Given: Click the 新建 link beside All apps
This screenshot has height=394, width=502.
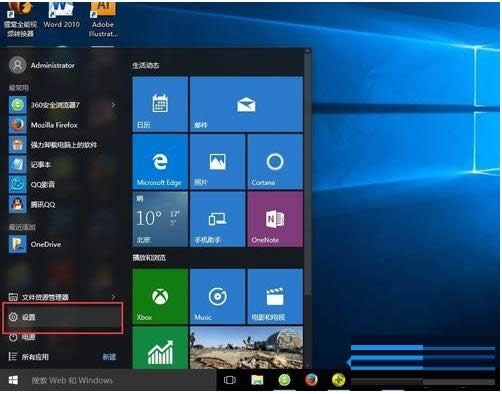Looking at the screenshot, I should pyautogui.click(x=109, y=357).
